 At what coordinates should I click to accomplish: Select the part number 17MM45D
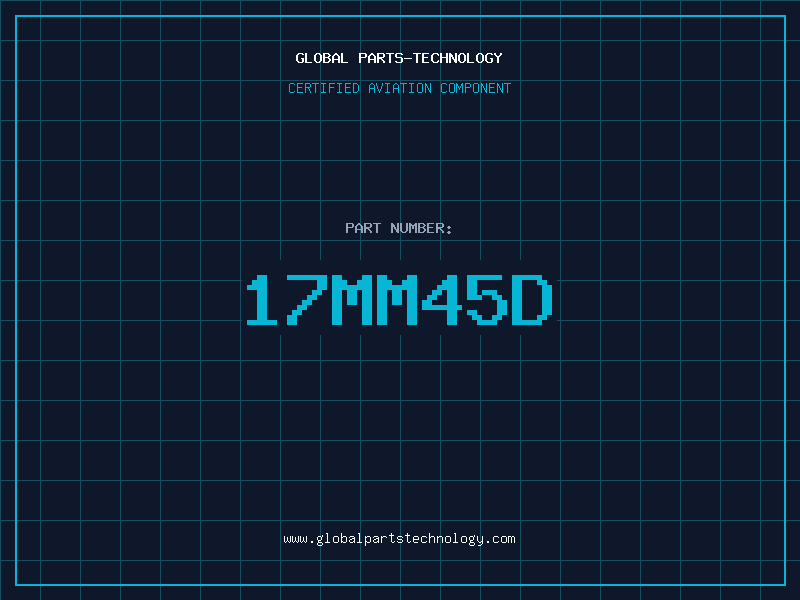click(x=399, y=300)
